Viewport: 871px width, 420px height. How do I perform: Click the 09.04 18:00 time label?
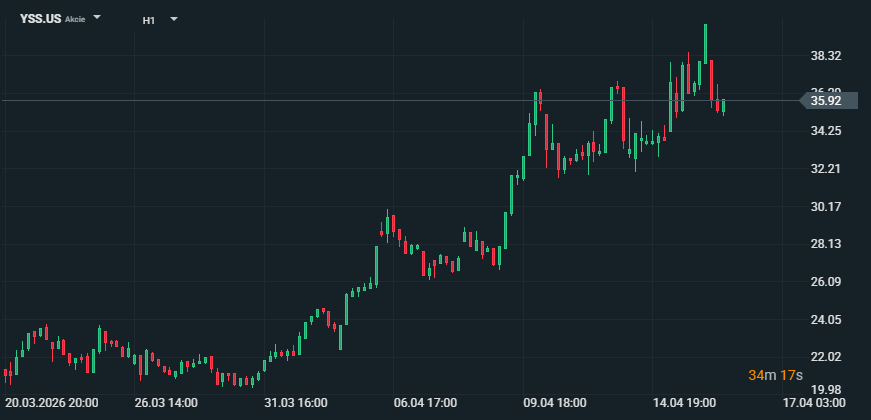click(555, 403)
